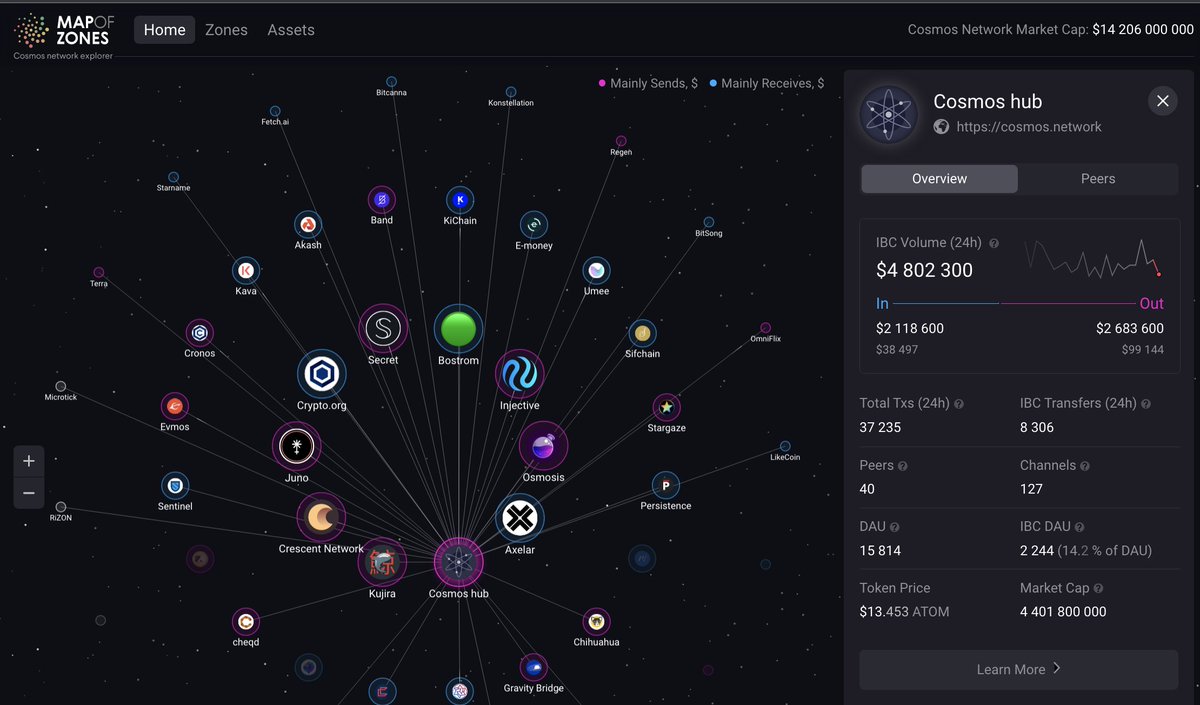Click the Learn More button
1200x705 pixels.
(1019, 669)
